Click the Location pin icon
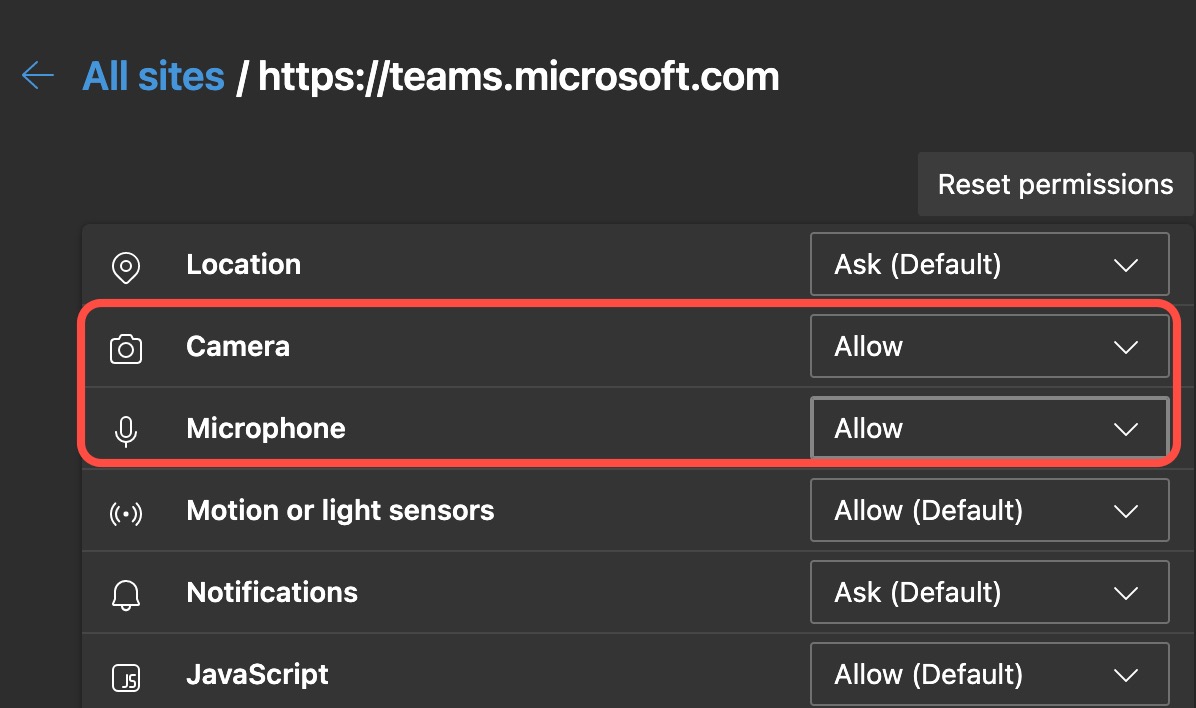Screen dimensions: 1196x708 (x=125, y=264)
